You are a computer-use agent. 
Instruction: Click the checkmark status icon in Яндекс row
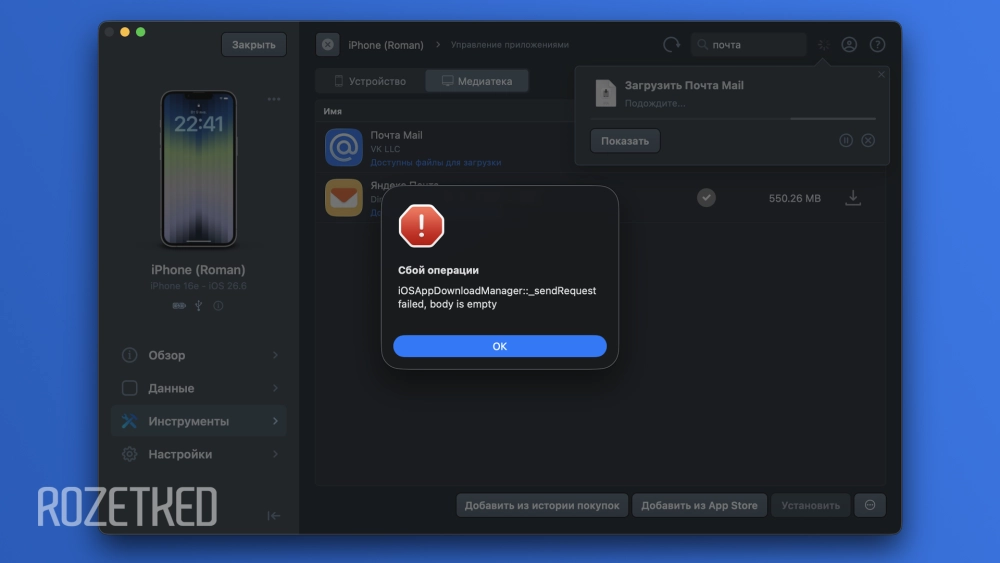[x=706, y=198]
